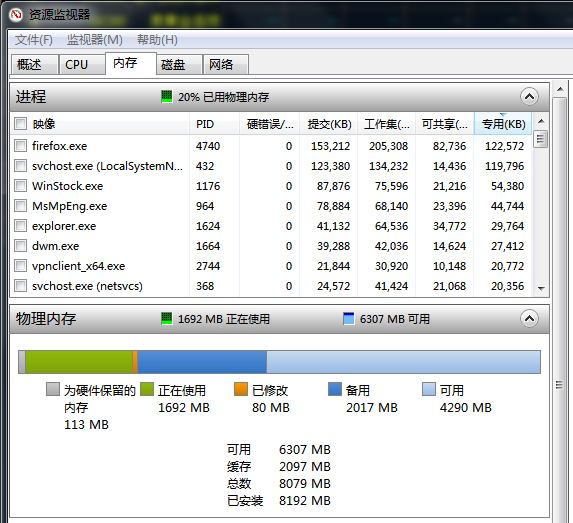The image size is (573, 523).
Task: Click the process list scrollbar up arrow
Action: [x=541, y=121]
